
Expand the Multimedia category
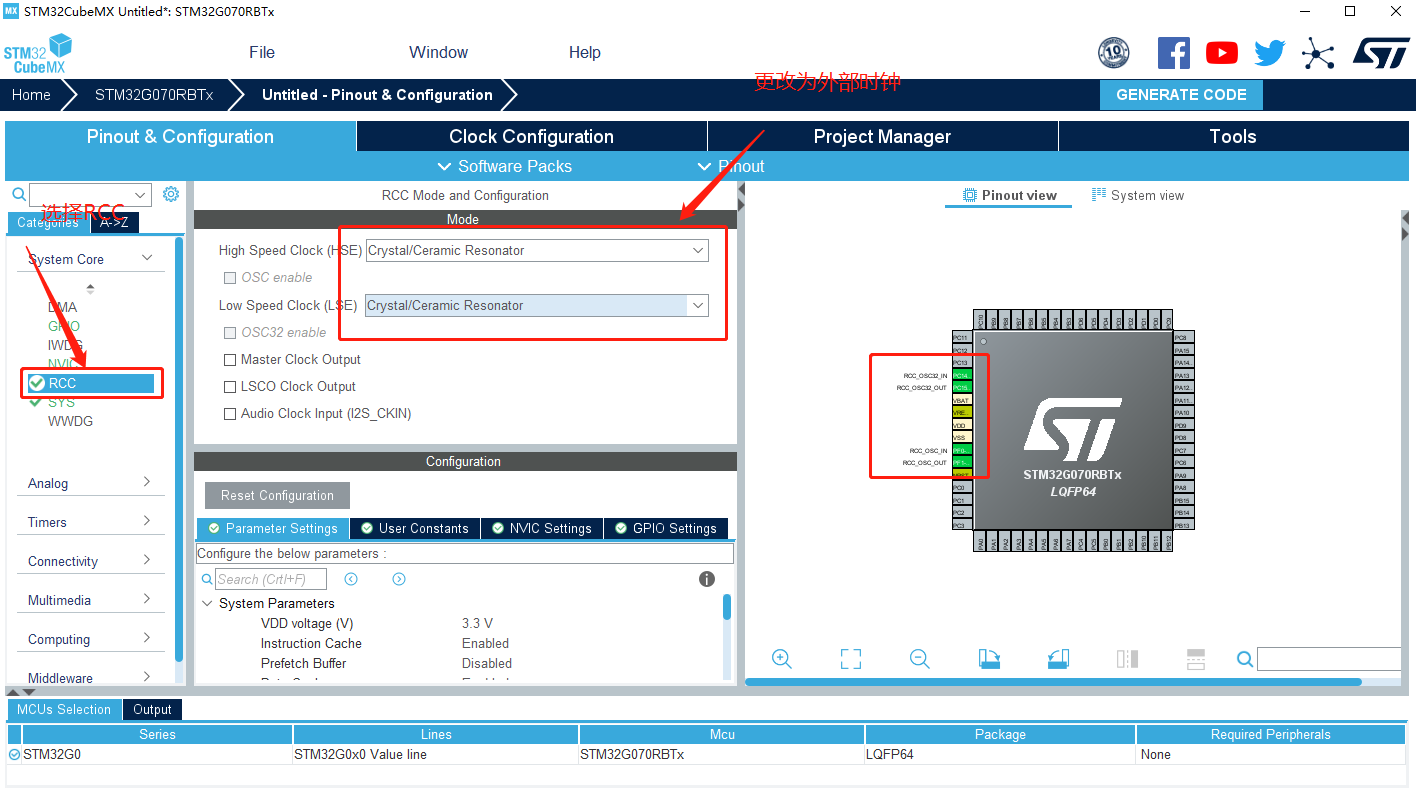tap(147, 599)
